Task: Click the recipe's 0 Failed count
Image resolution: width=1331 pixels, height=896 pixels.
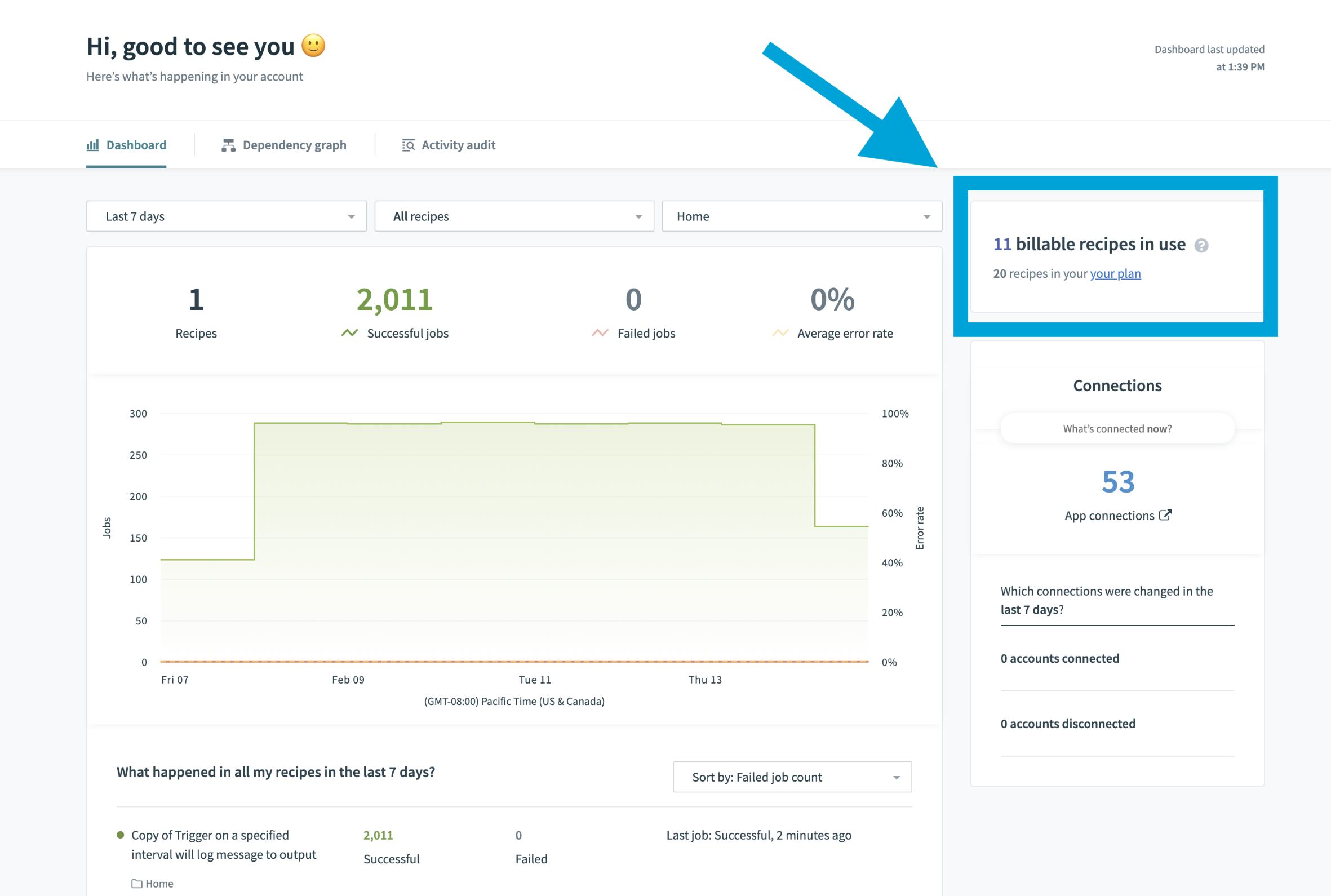Action: pos(518,835)
